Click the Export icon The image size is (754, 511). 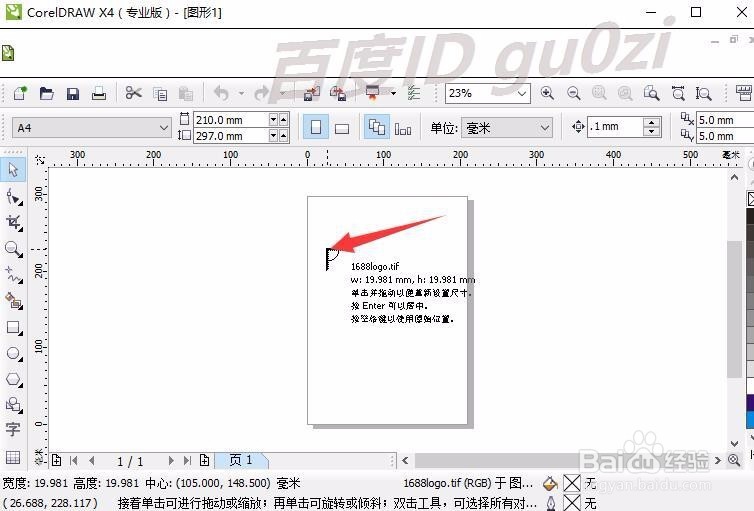pos(338,93)
